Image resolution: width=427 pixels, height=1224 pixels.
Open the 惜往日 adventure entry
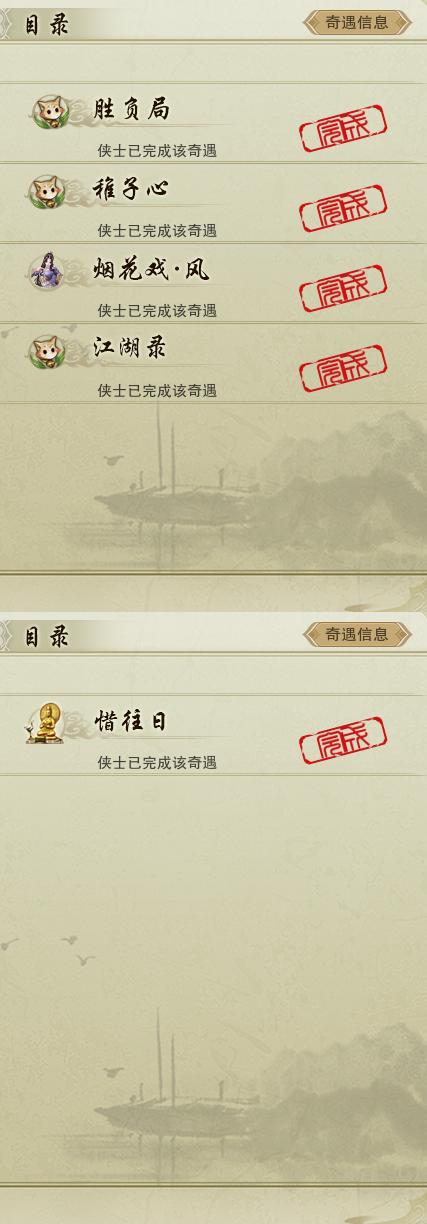coord(131,721)
